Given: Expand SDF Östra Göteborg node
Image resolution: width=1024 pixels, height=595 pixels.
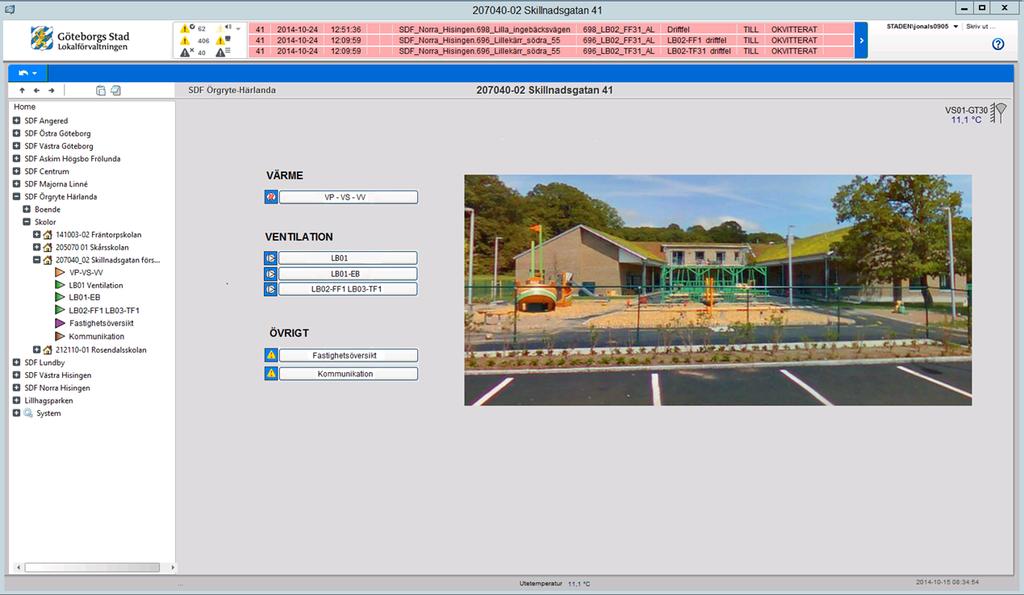Looking at the screenshot, I should click(16, 133).
